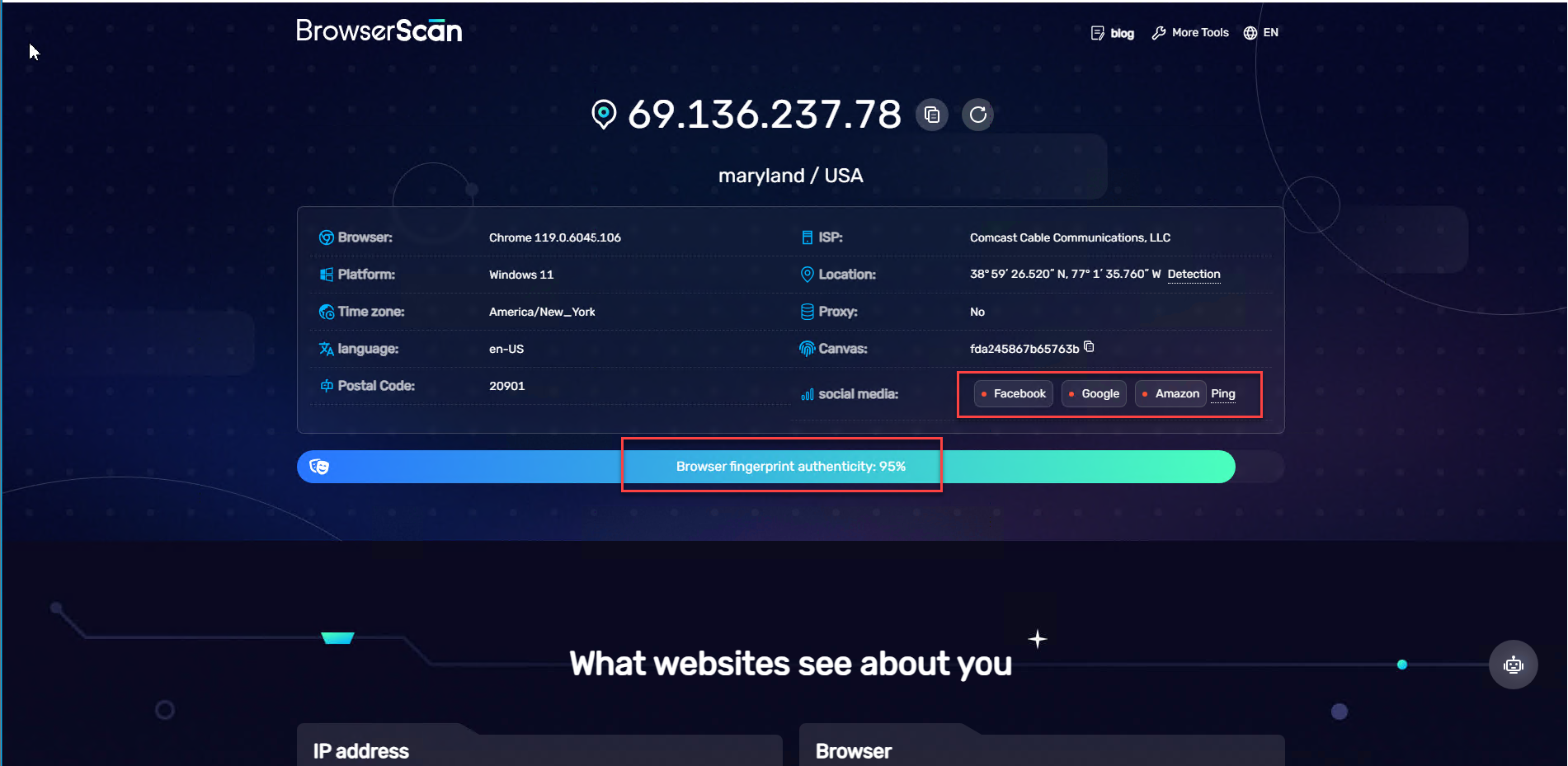1568x766 pixels.
Task: Click the BrowserScan logo
Action: tap(379, 31)
